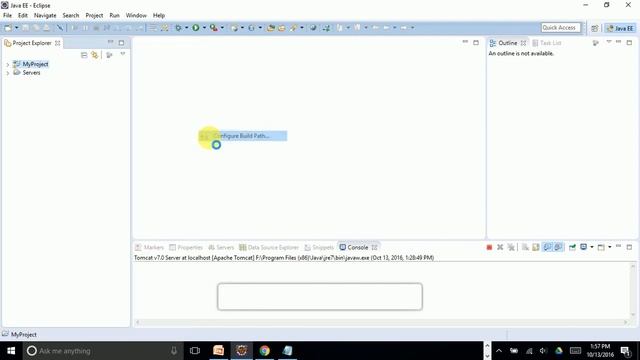This screenshot has width=640, height=360.
Task: Select the Outline tab
Action: coord(507,43)
